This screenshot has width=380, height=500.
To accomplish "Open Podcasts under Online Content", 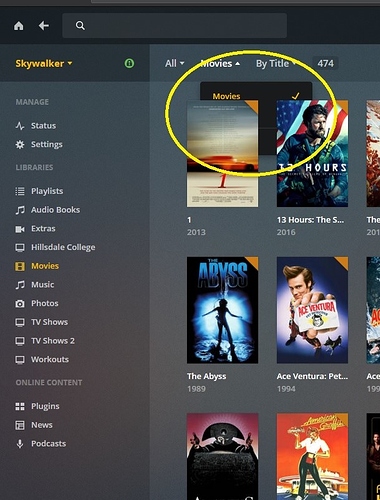I will point(49,444).
